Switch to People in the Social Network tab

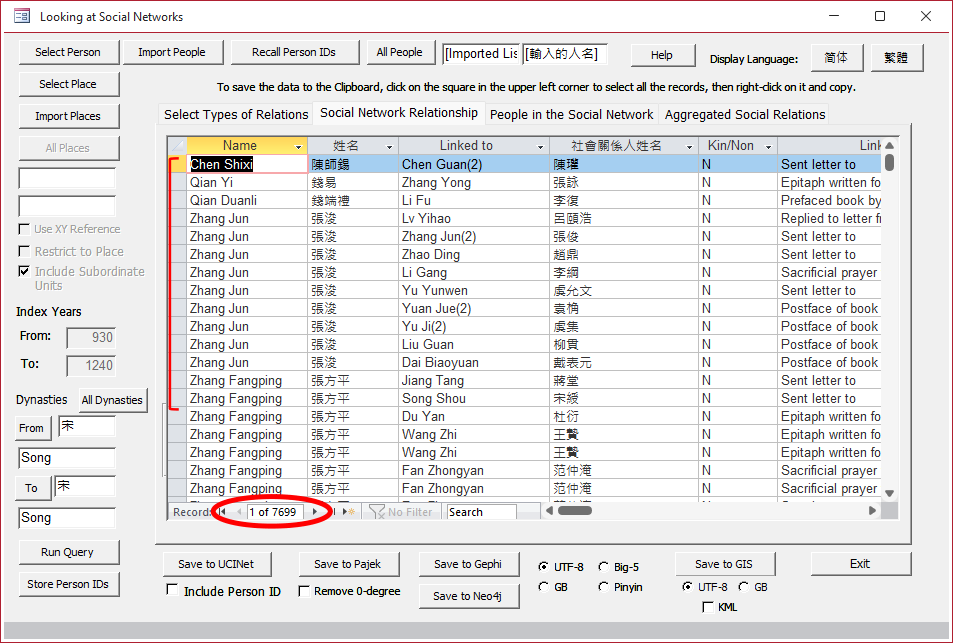click(x=571, y=114)
